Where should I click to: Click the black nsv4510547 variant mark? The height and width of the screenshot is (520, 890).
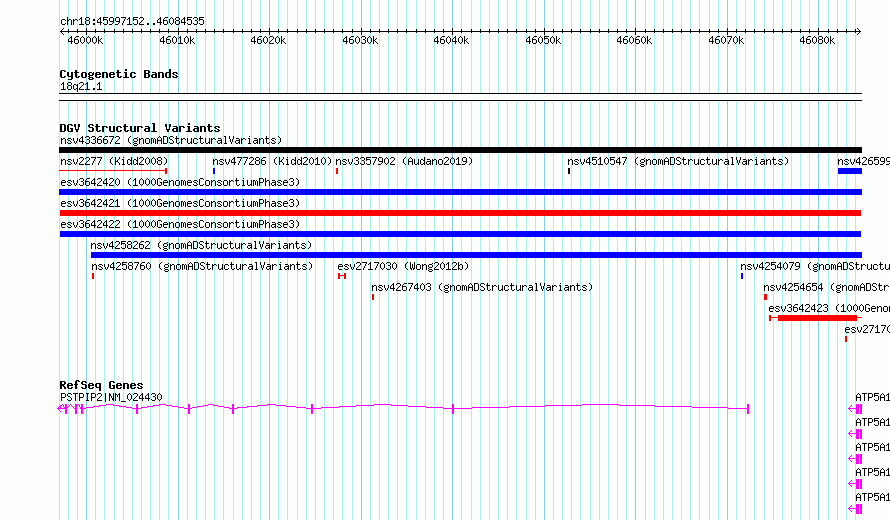pyautogui.click(x=569, y=171)
